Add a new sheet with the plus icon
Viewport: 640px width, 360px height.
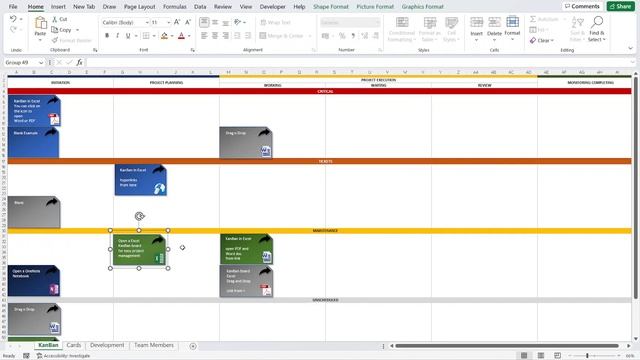point(193,346)
